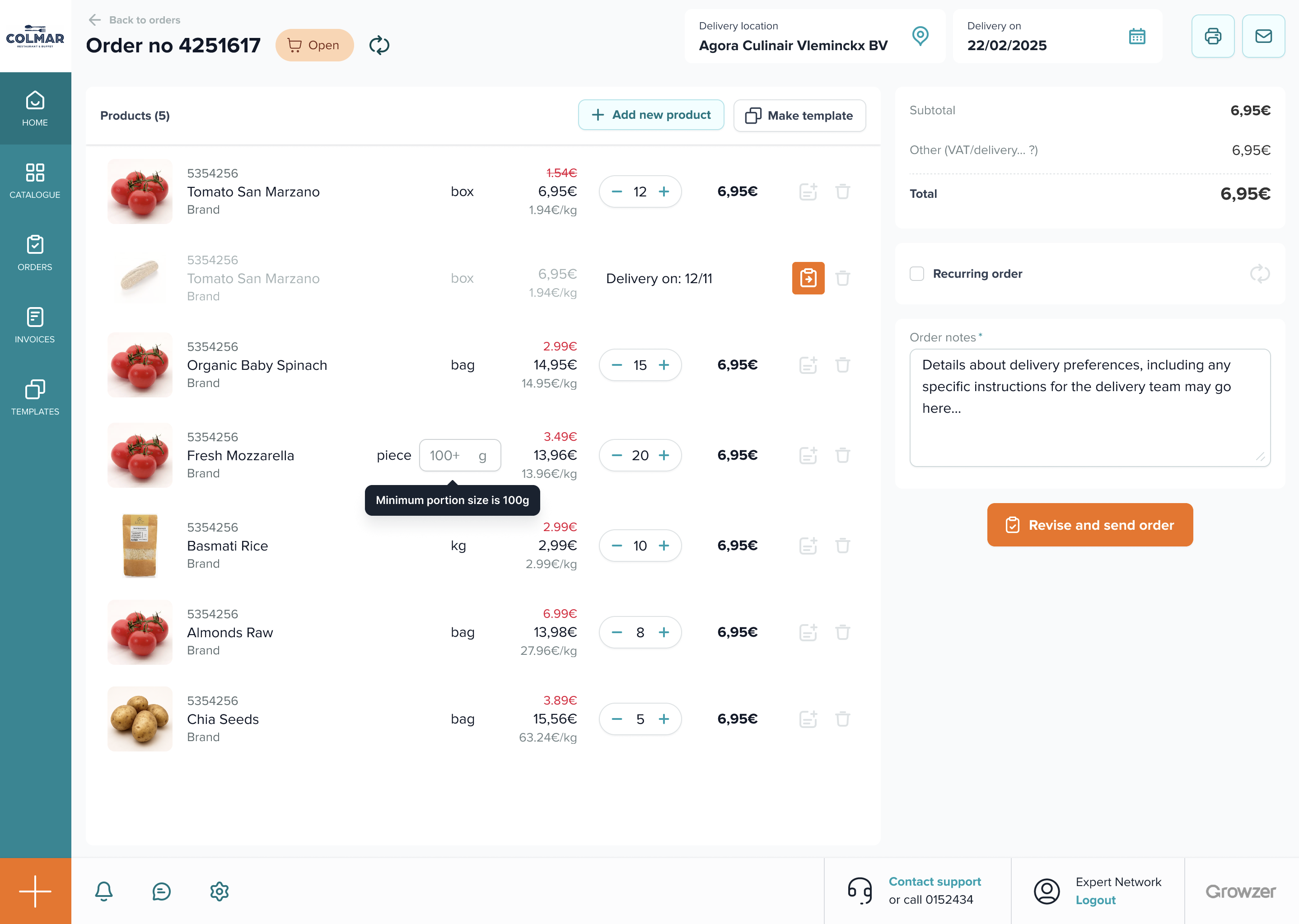This screenshot has width=1299, height=924.
Task: Open Invoices in sidebar
Action: click(35, 325)
